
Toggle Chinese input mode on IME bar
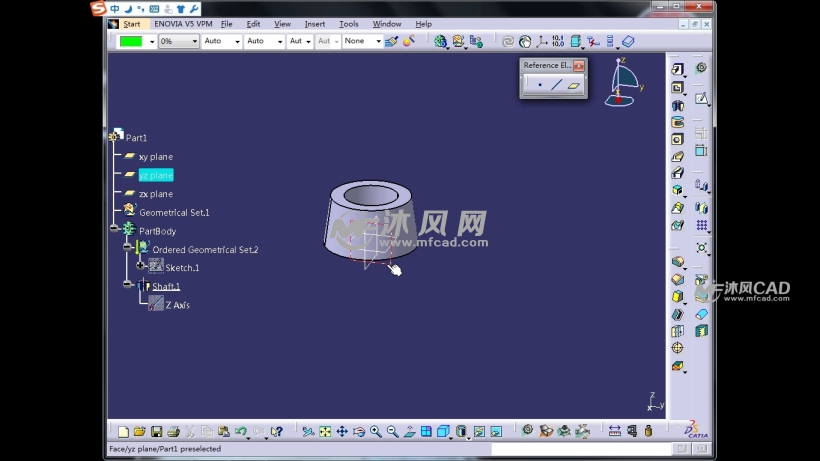pyautogui.click(x=115, y=9)
